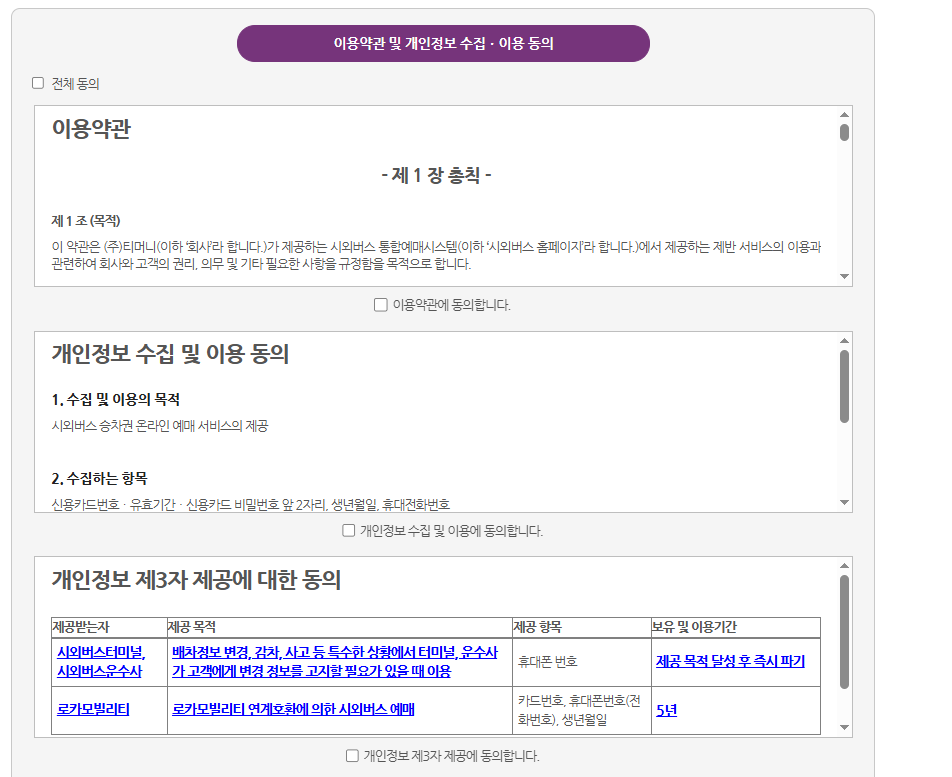Click scroll-down arrow in 제3자 제공 box

point(844,727)
